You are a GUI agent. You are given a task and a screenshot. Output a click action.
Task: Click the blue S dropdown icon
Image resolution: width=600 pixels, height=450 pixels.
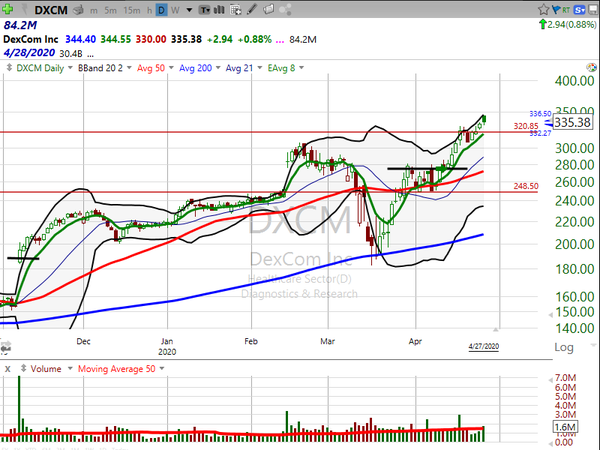click(x=580, y=10)
